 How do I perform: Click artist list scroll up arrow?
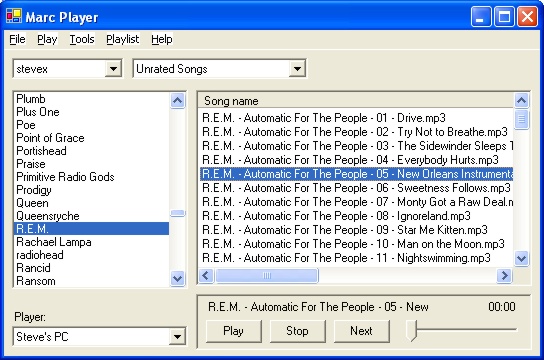[178, 101]
